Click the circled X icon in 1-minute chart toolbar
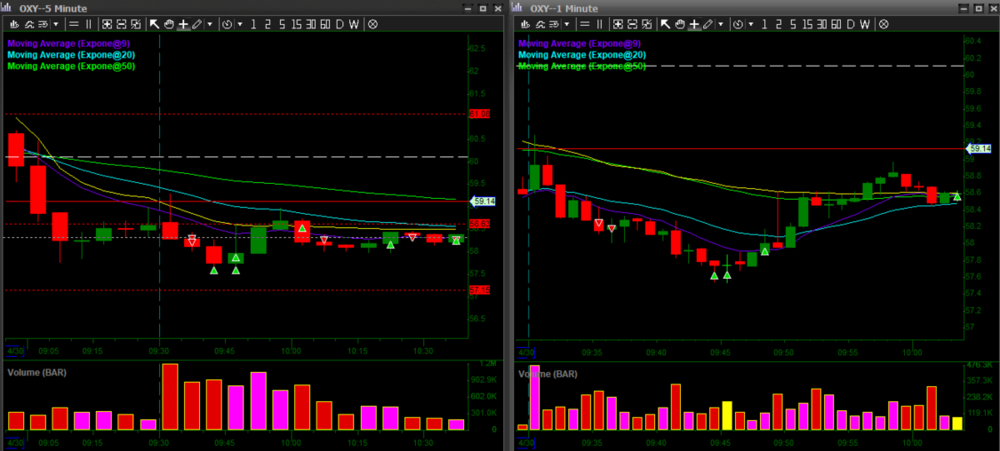Viewport: 1000px width, 451px height. (882, 23)
